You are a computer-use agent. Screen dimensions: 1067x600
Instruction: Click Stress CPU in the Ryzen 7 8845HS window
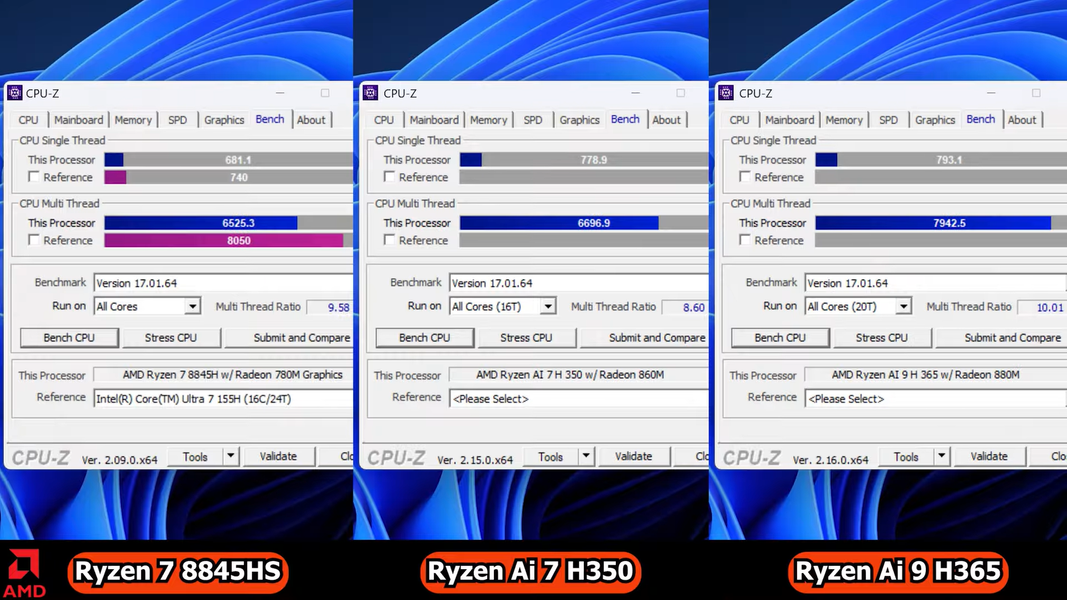[171, 338]
